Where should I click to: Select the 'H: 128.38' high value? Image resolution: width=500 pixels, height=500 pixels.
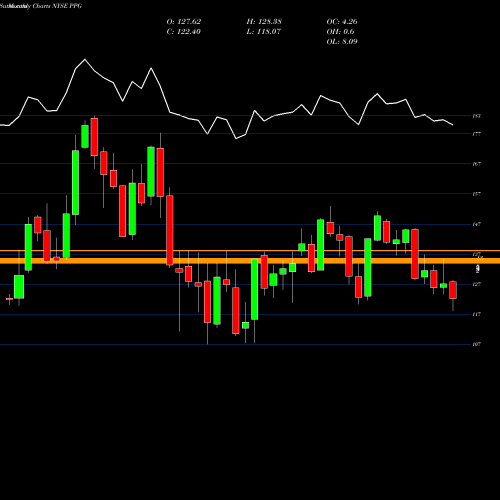pos(264,22)
